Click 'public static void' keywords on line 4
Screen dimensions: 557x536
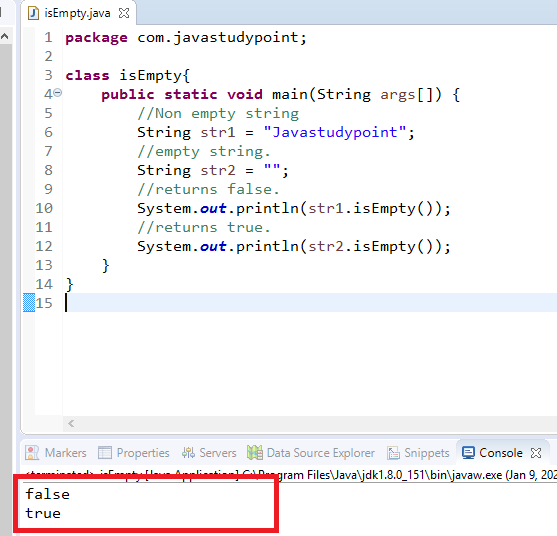[x=182, y=94]
